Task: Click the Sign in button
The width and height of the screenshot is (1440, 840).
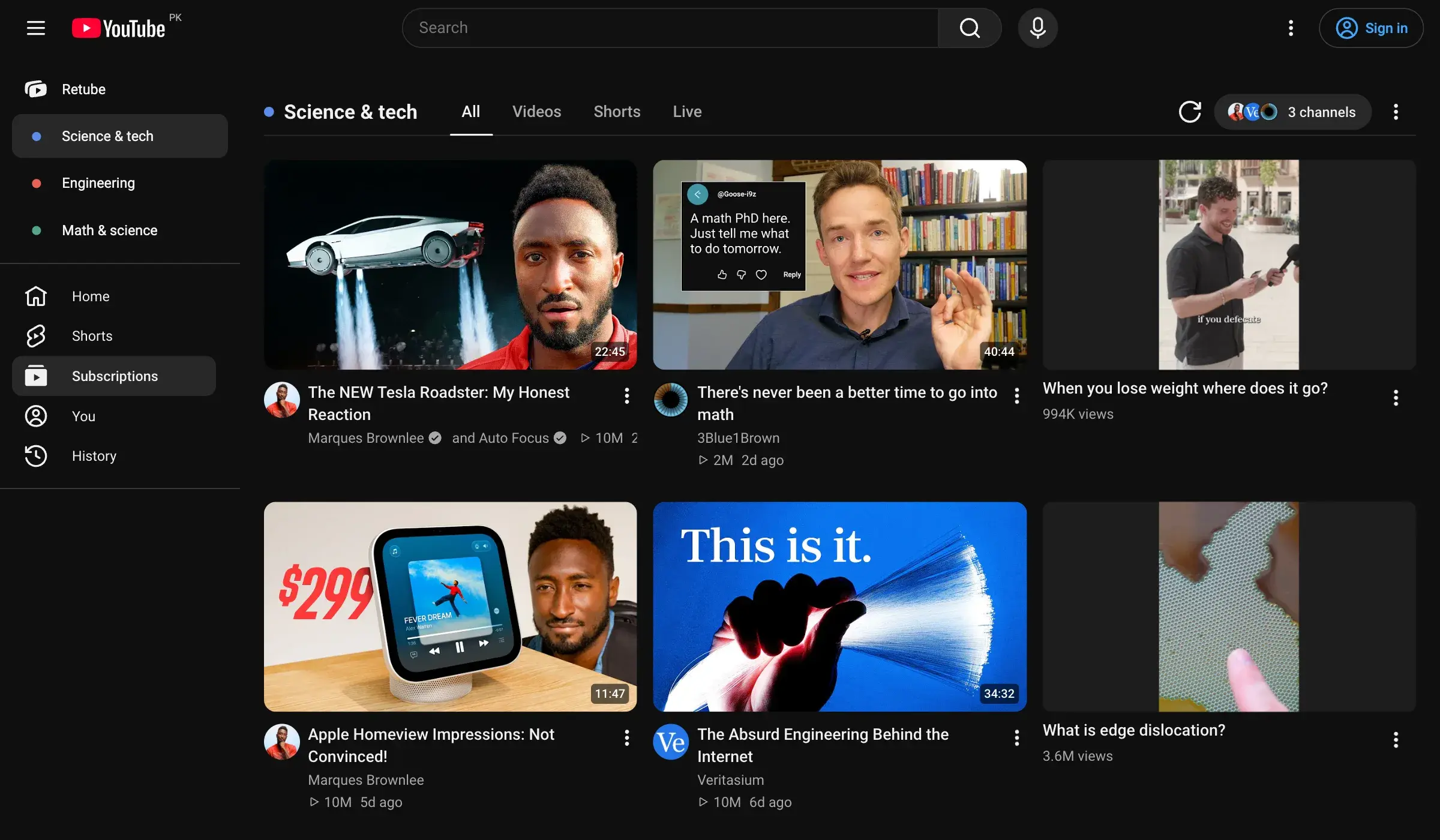Action: click(1371, 28)
